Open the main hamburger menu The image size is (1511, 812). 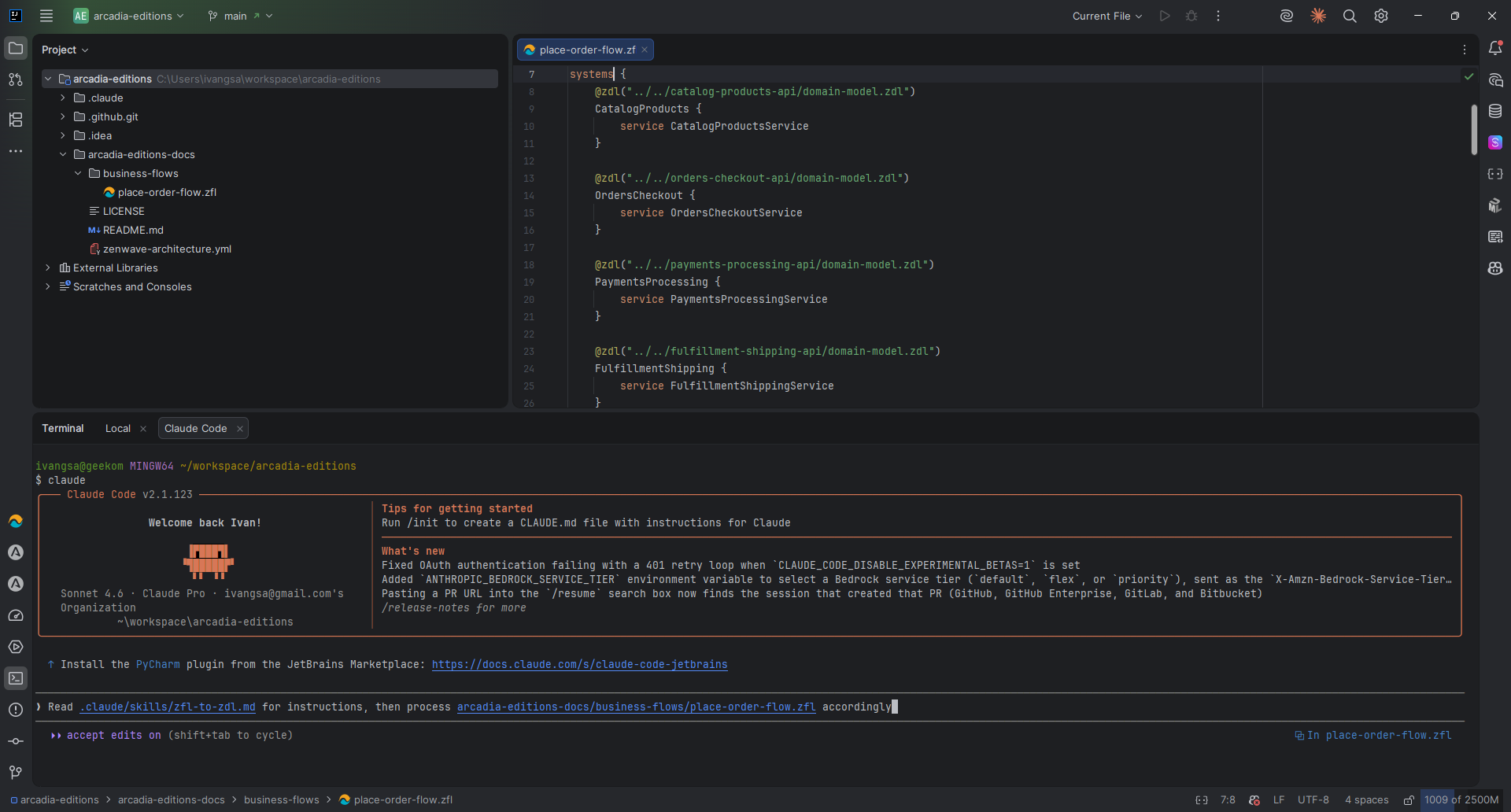[46, 16]
